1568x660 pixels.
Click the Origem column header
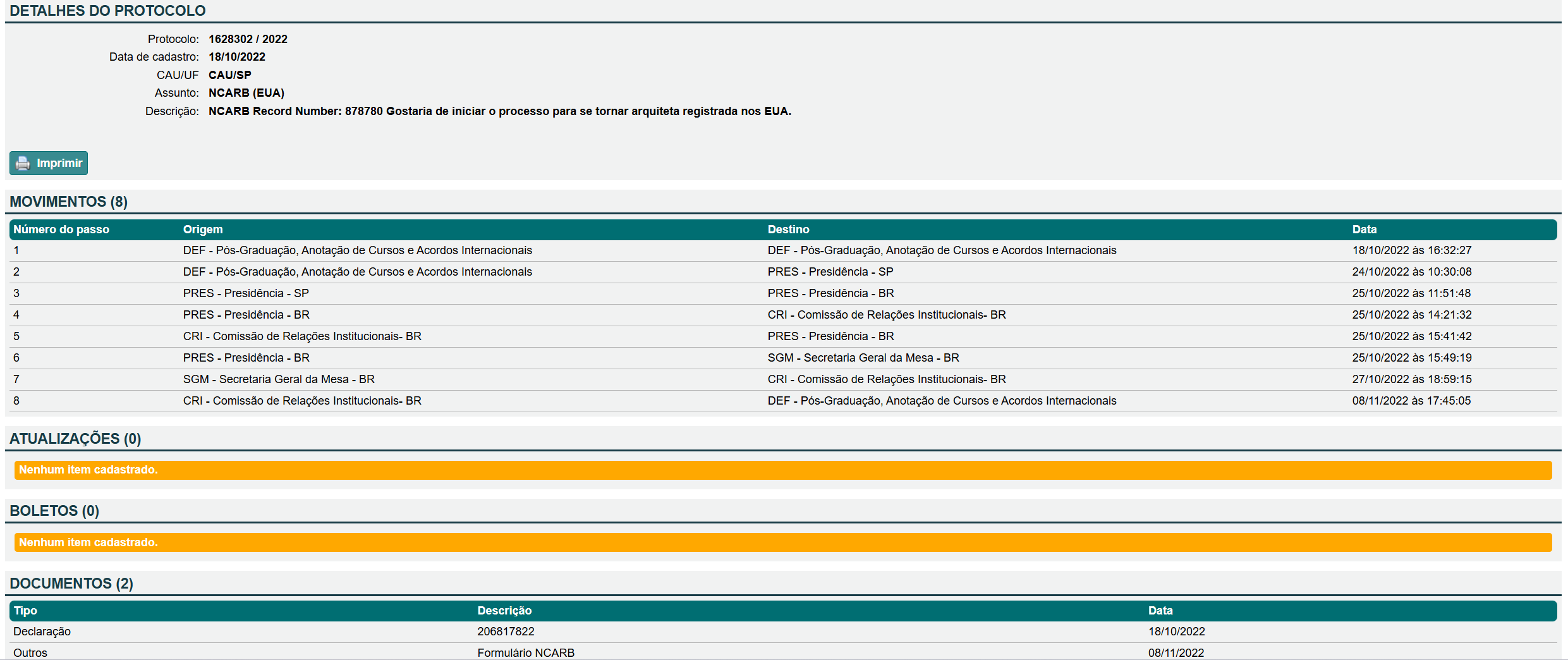[203, 229]
